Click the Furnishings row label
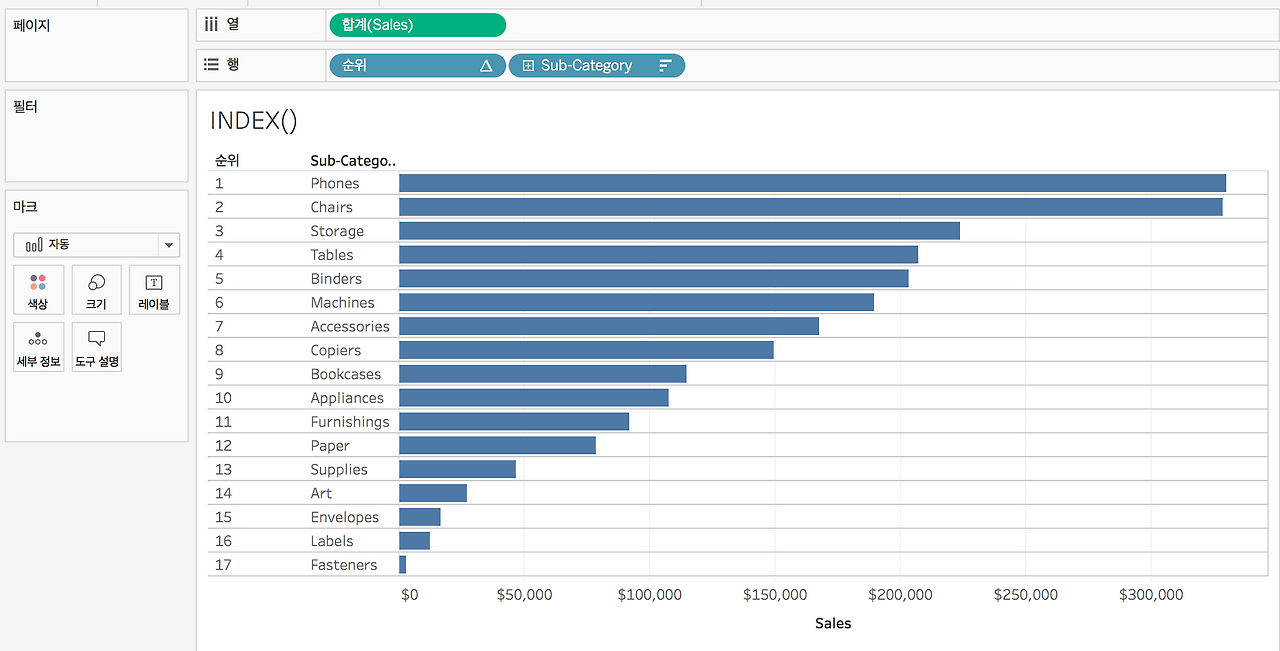The height and width of the screenshot is (651, 1280). pyautogui.click(x=350, y=422)
